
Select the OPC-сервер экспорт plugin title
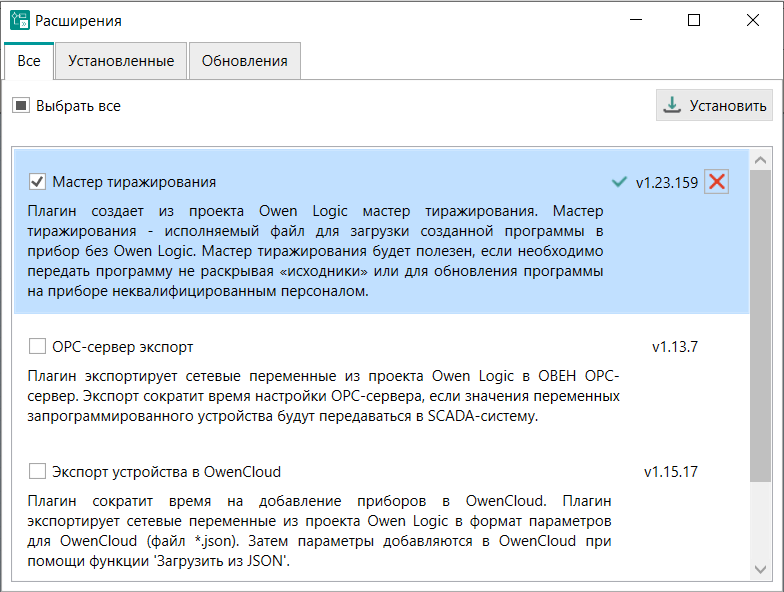click(x=123, y=347)
